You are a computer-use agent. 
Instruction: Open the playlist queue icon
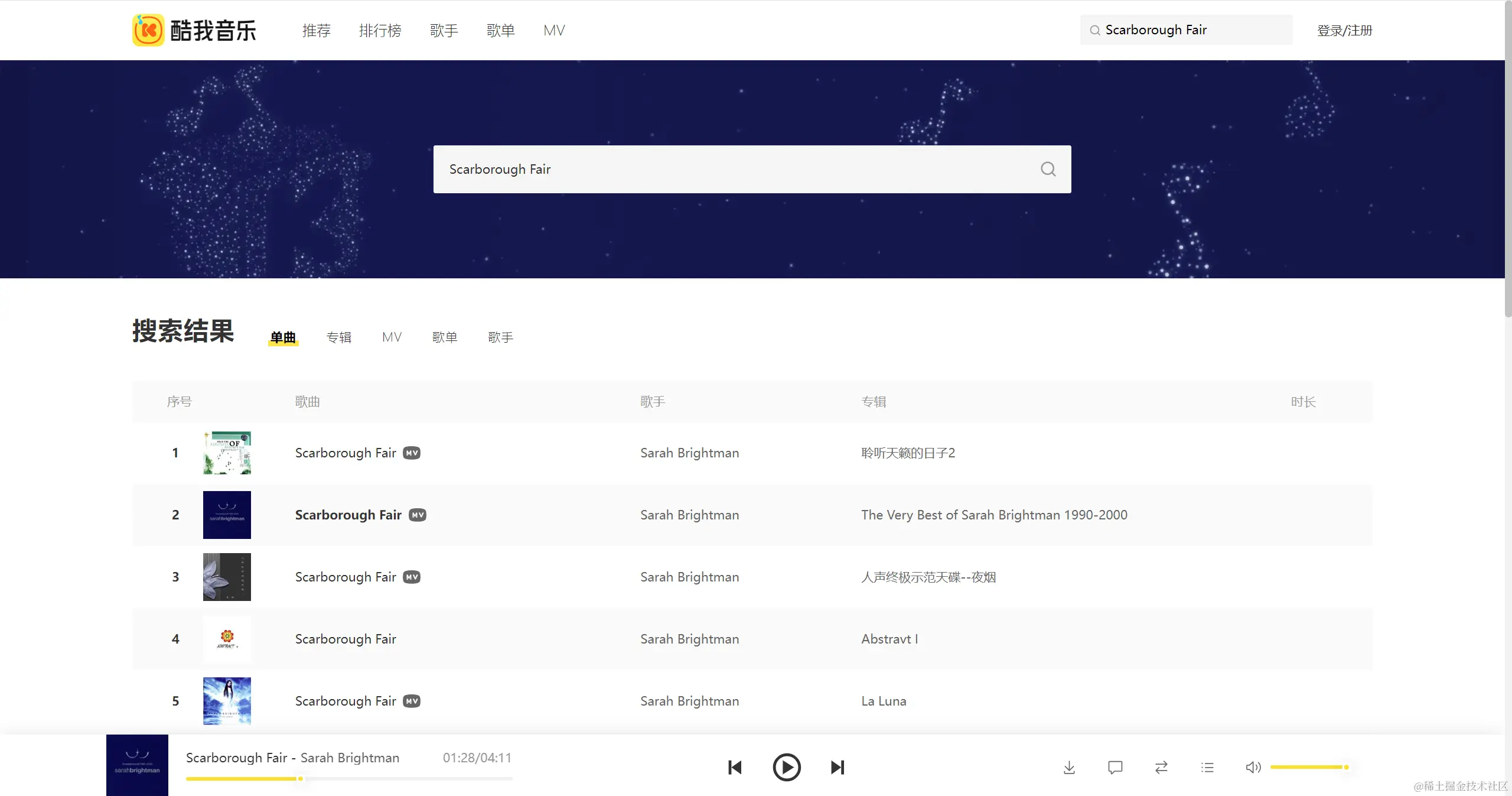click(x=1207, y=767)
